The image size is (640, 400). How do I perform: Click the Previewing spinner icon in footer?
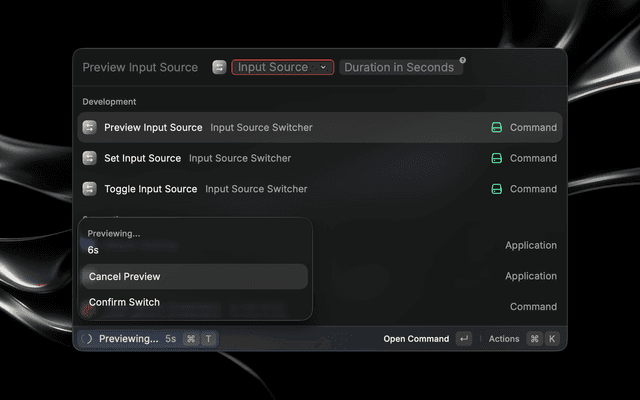(x=86, y=339)
